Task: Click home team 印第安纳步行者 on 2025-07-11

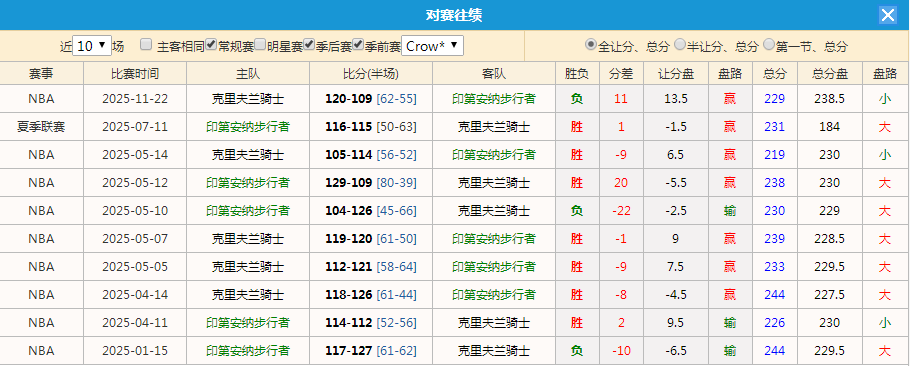Action: (x=248, y=126)
